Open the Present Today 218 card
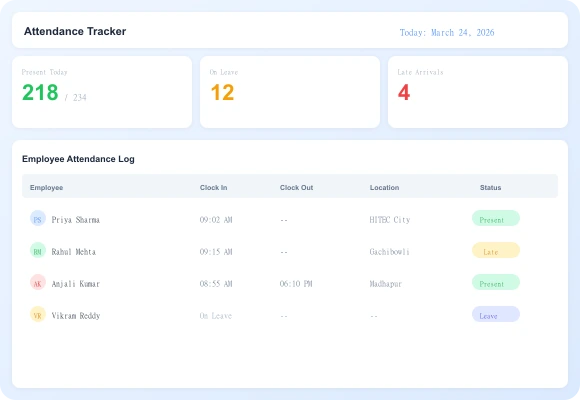This screenshot has height=400, width=580. tap(102, 92)
